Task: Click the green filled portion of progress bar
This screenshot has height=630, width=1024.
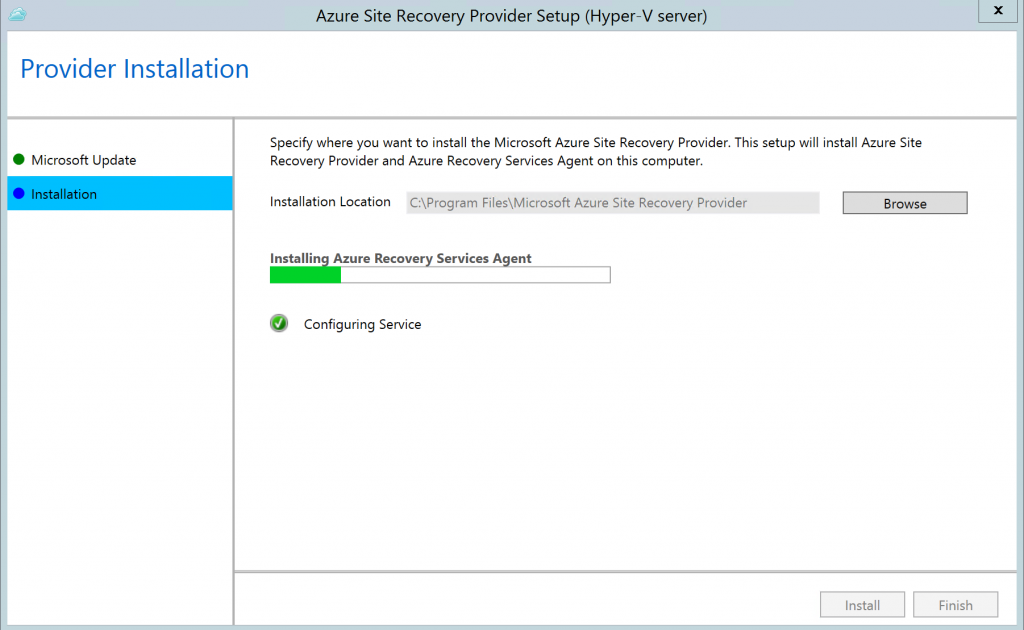Action: [305, 275]
